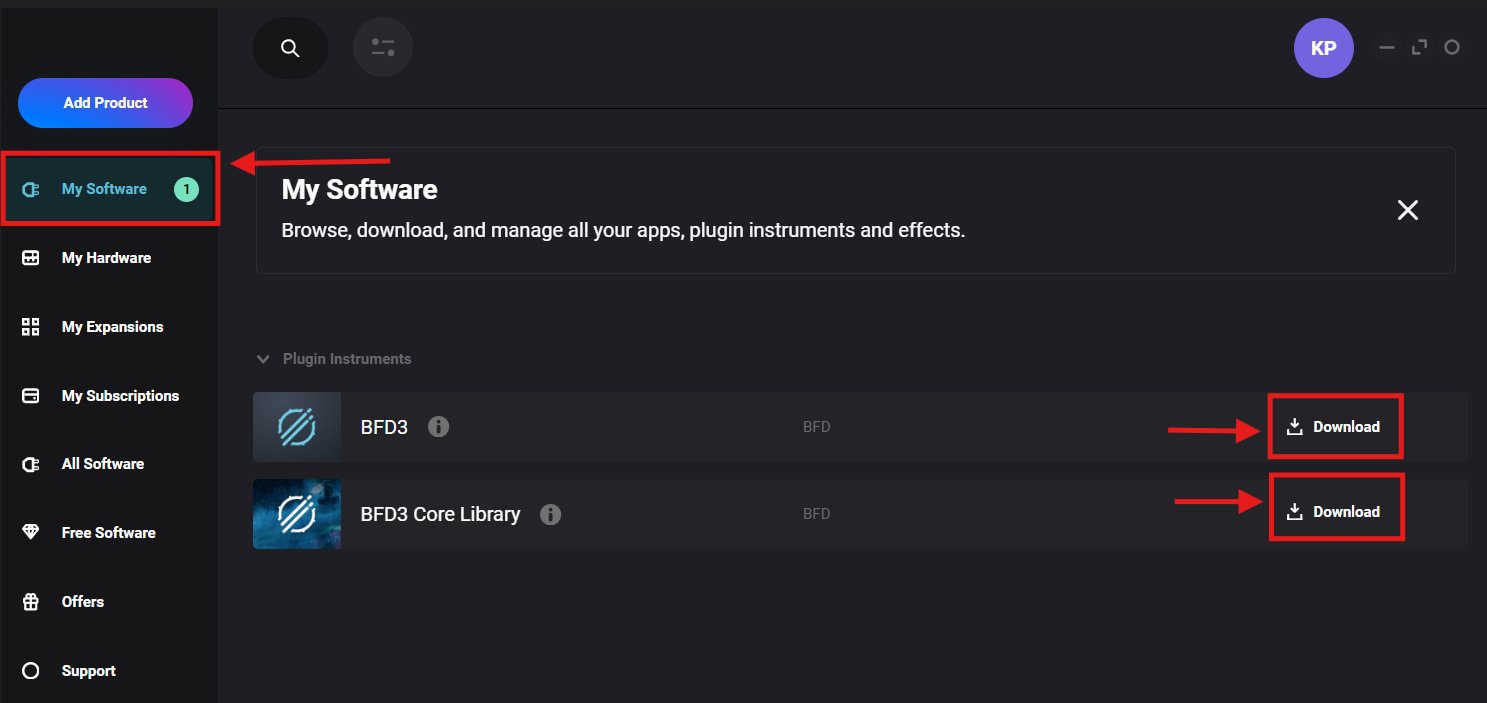Click the My Expansions grid icon
The width and height of the screenshot is (1487, 703).
click(31, 327)
